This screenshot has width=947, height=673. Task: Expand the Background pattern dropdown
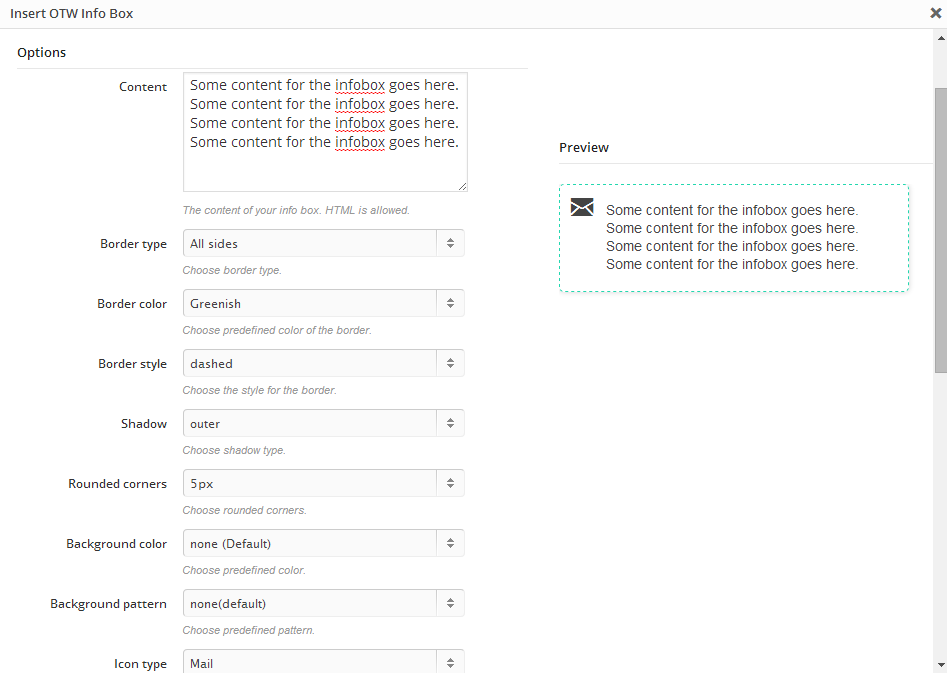324,603
